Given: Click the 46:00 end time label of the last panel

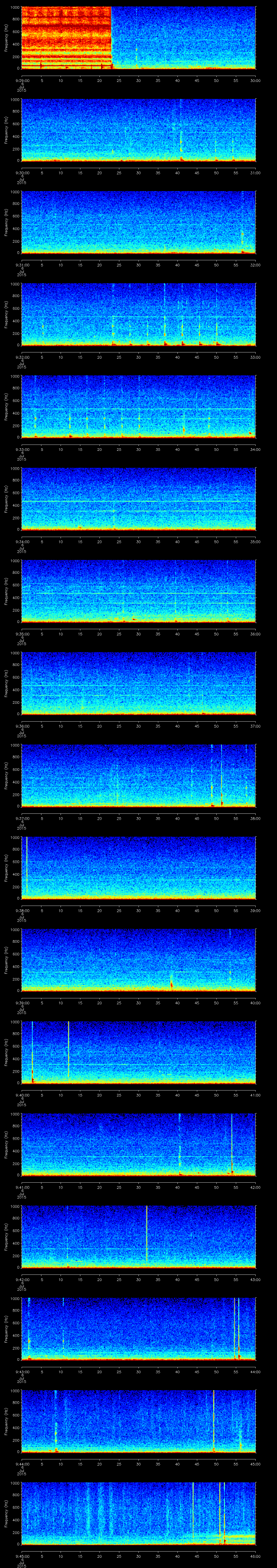Looking at the screenshot, I should tap(256, 1556).
